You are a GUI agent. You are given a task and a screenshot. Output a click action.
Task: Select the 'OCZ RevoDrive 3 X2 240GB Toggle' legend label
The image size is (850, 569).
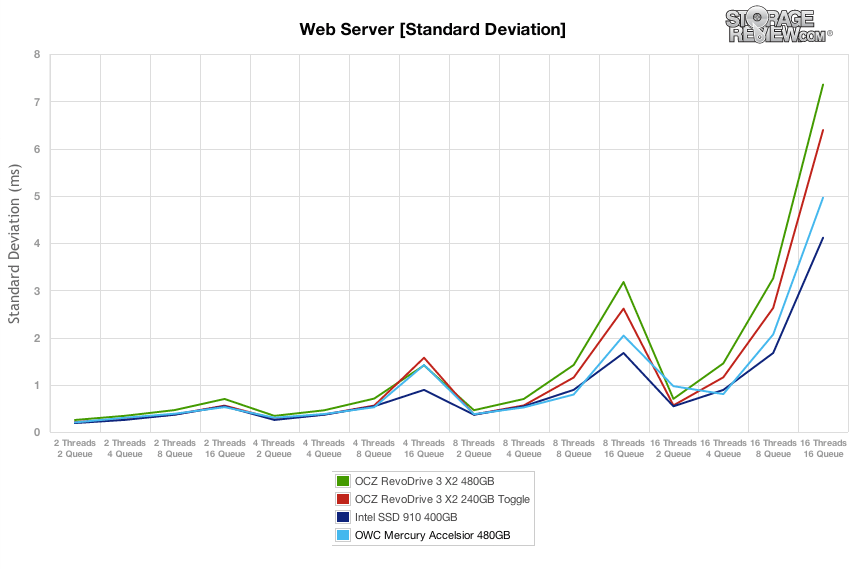[x=442, y=499]
